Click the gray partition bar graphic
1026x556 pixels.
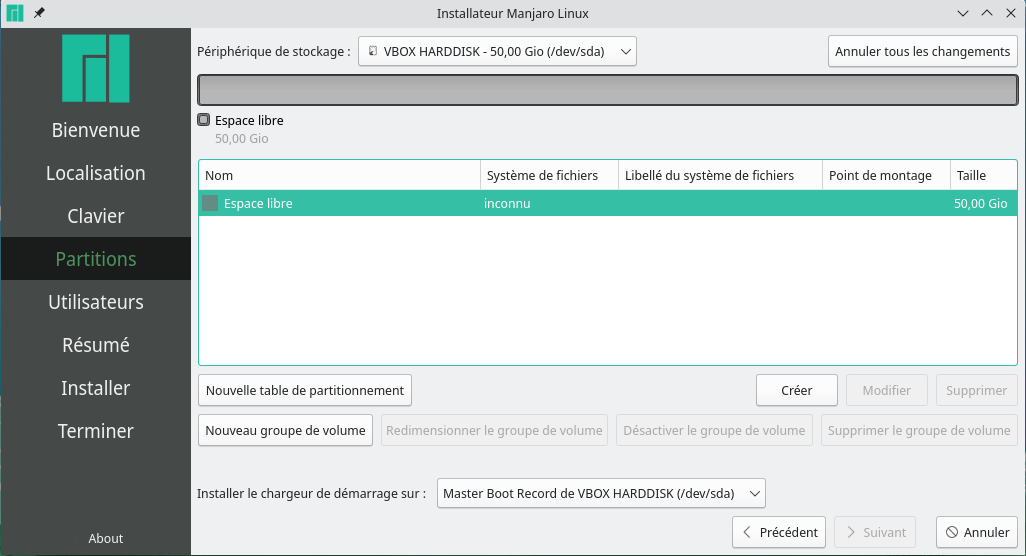coord(607,90)
